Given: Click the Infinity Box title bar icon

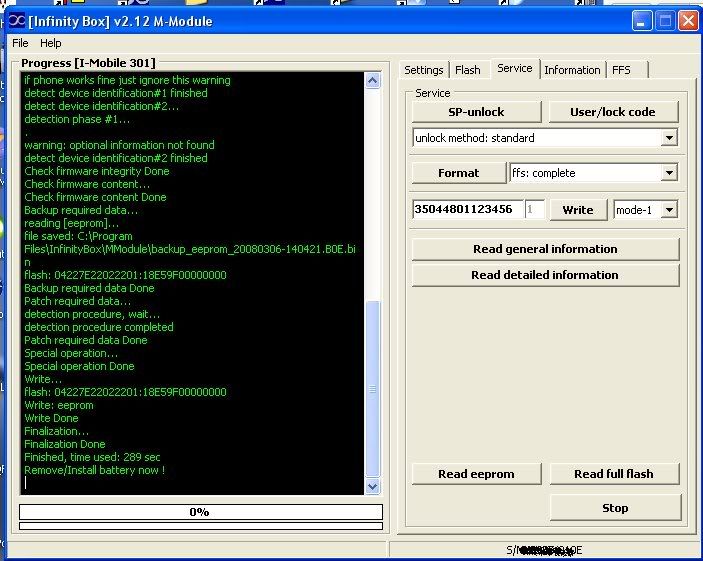Looking at the screenshot, I should coord(17,21).
